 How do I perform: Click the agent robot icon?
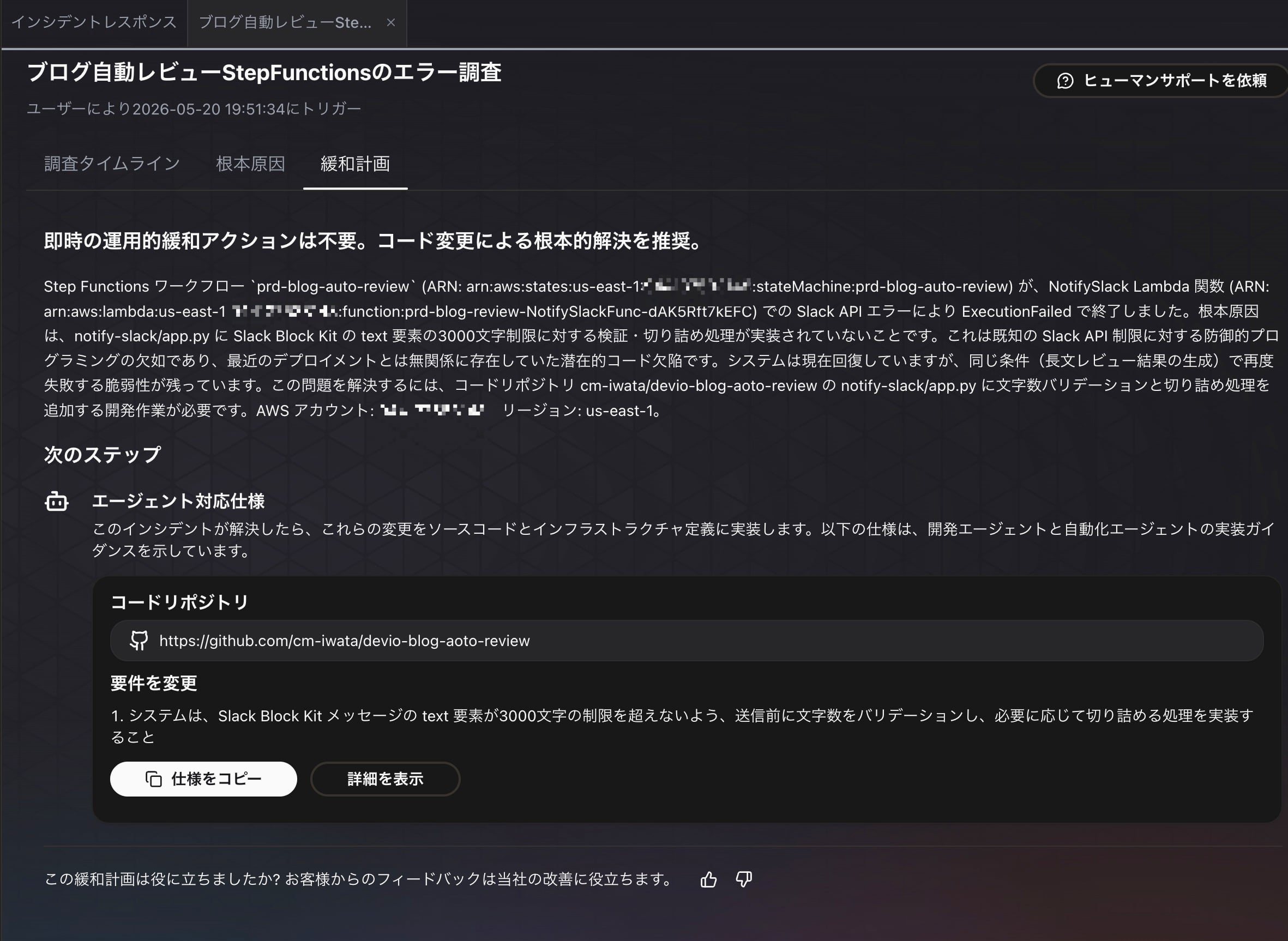(x=56, y=501)
